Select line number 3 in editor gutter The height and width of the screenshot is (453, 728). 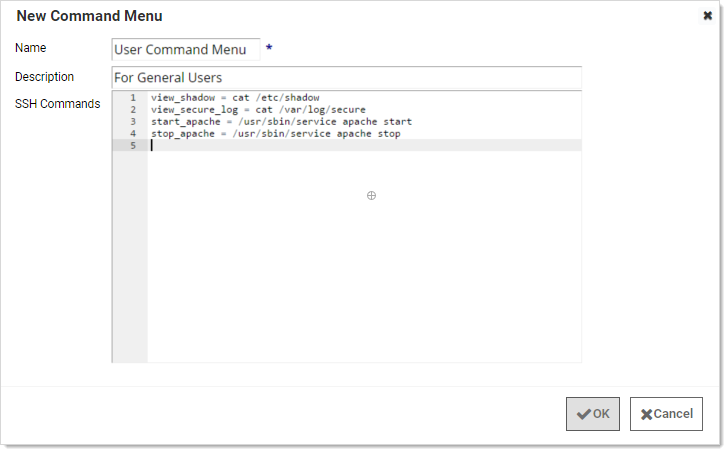(x=132, y=122)
